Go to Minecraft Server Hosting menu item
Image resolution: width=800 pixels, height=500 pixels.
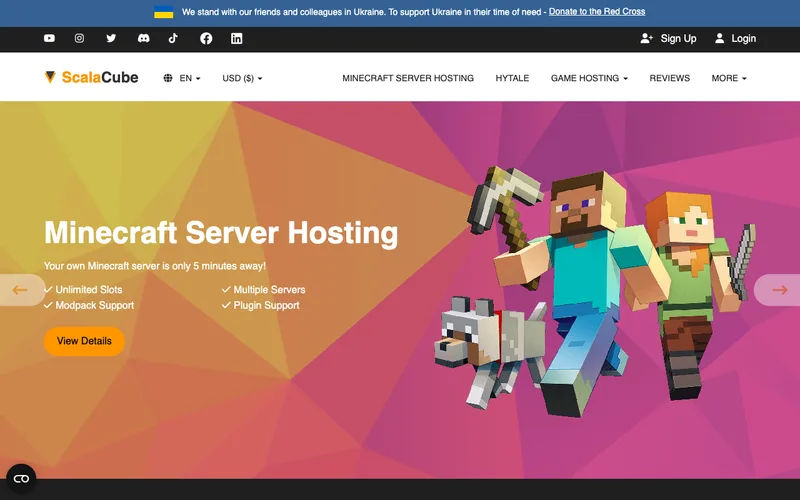pos(408,78)
